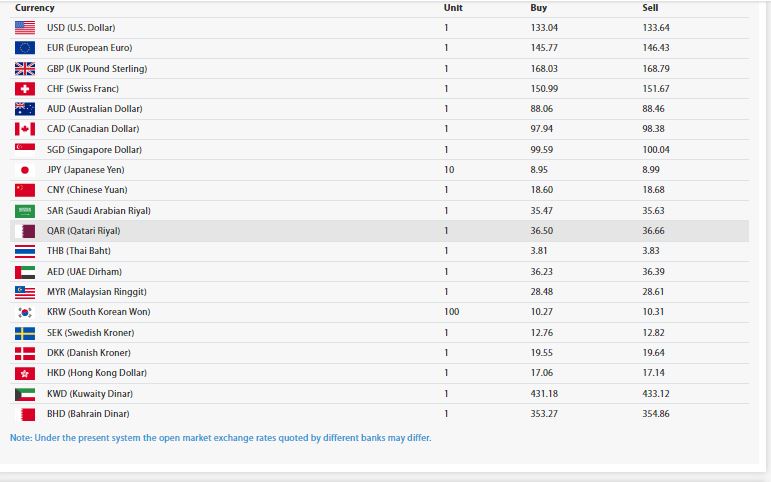
Task: Click the Canadian flag icon
Action: pyautogui.click(x=25, y=129)
